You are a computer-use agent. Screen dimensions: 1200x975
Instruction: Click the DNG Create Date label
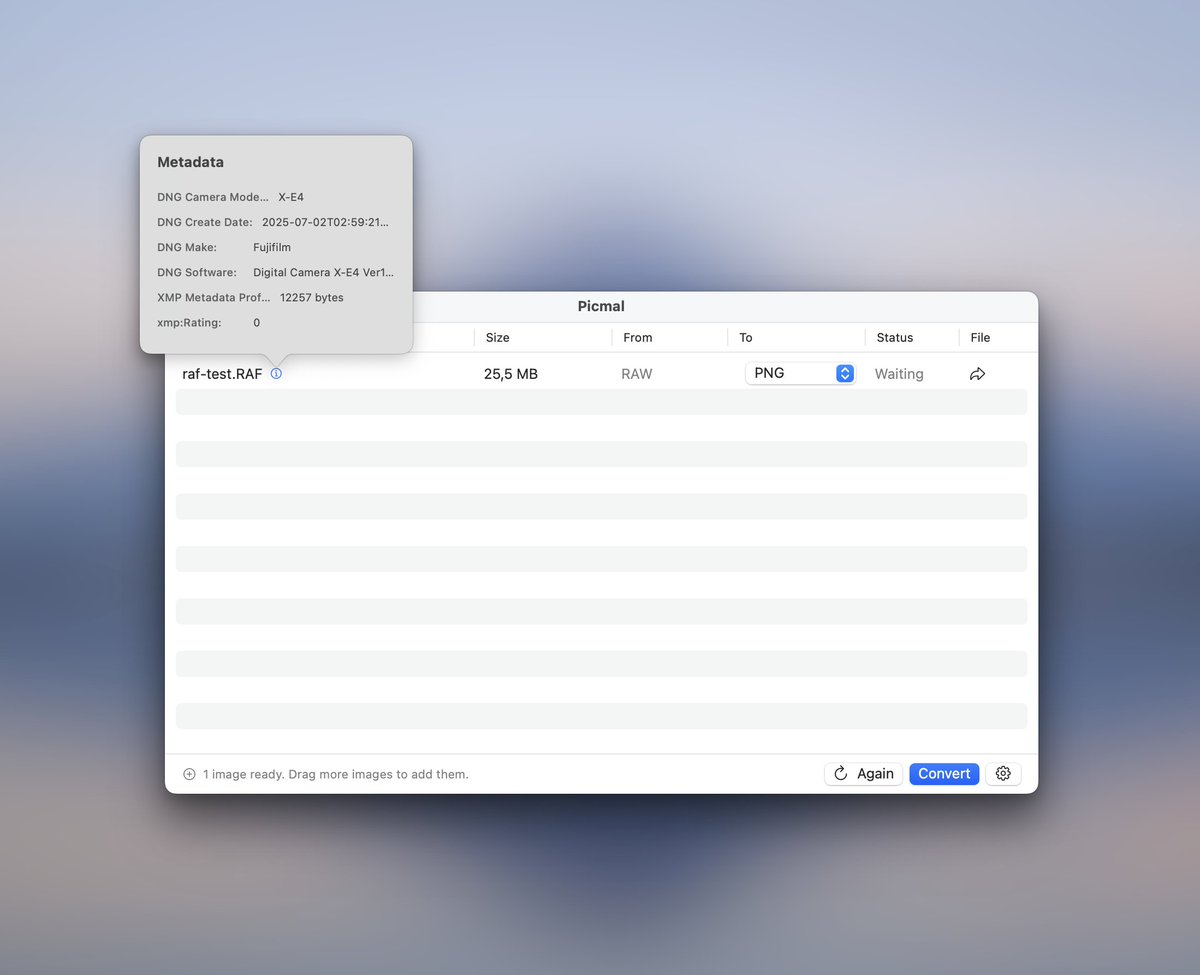[205, 222]
